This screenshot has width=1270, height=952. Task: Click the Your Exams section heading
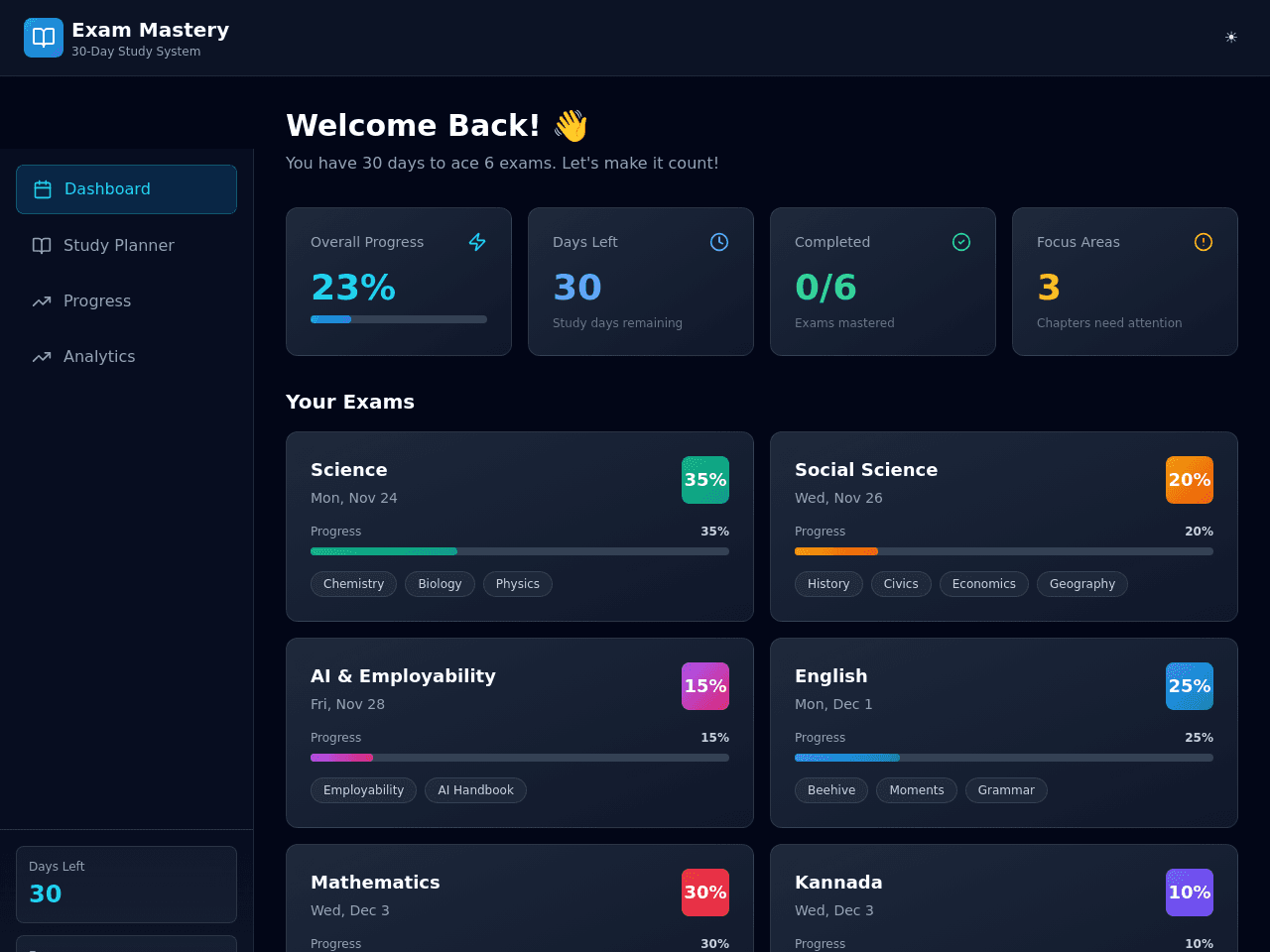350,402
